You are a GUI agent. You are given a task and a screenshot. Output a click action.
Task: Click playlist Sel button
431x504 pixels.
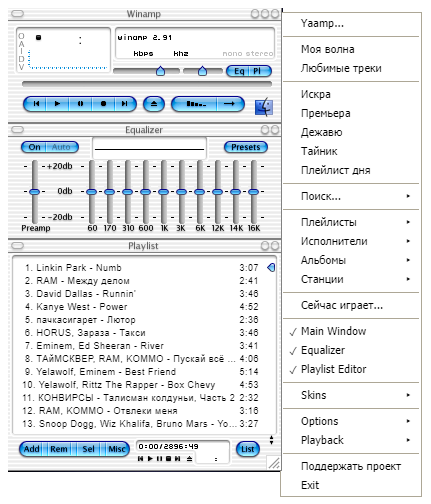point(88,449)
